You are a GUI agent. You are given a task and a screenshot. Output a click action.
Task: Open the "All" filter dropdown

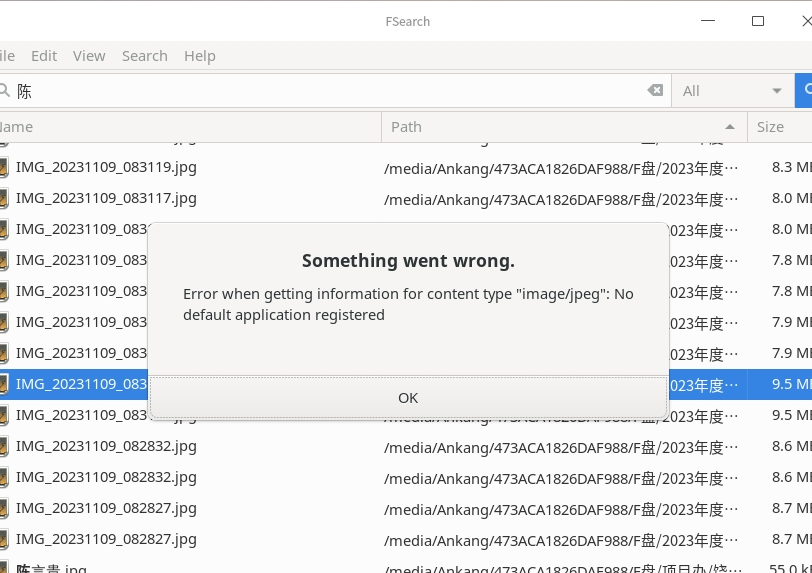pyautogui.click(x=732, y=91)
